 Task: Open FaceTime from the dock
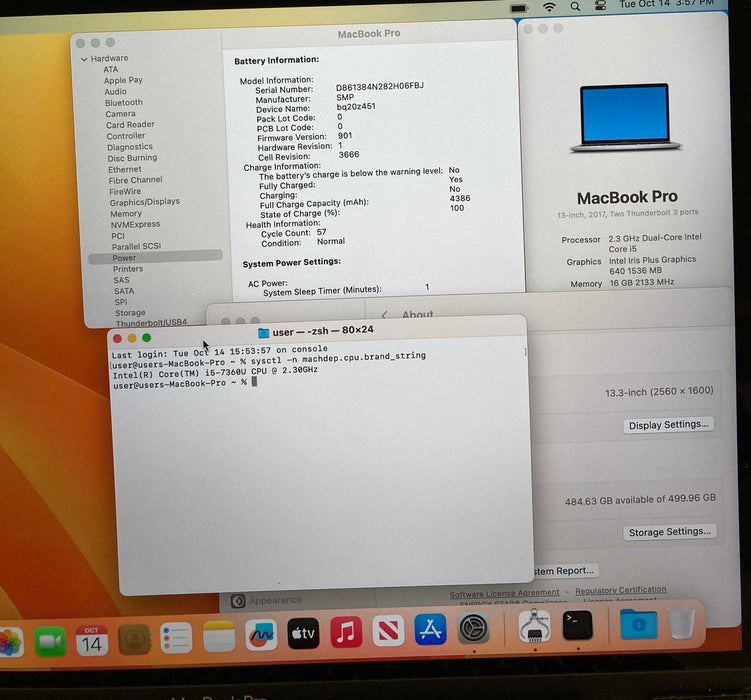[50, 639]
